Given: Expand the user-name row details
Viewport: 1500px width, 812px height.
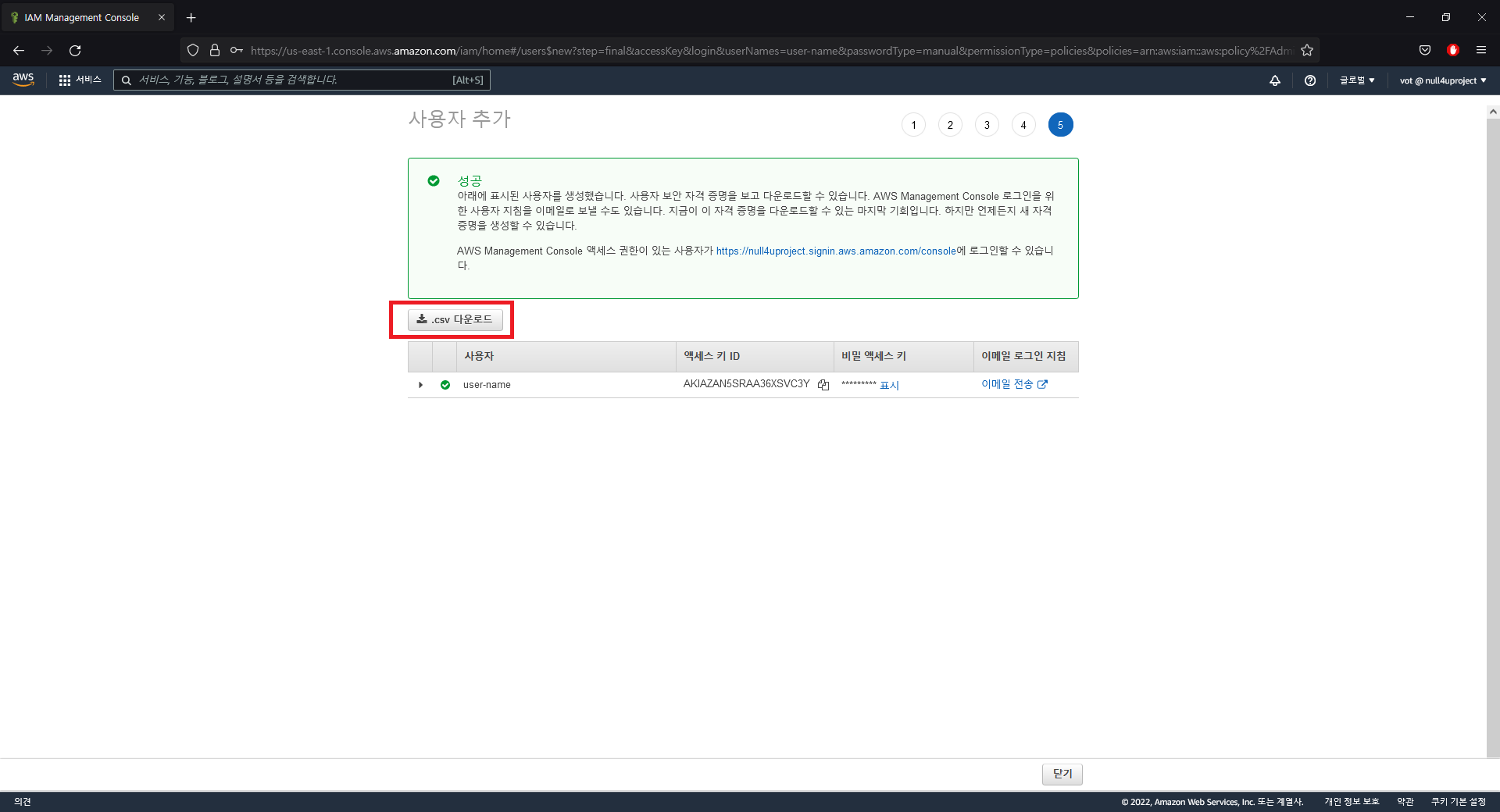Looking at the screenshot, I should pyautogui.click(x=420, y=385).
